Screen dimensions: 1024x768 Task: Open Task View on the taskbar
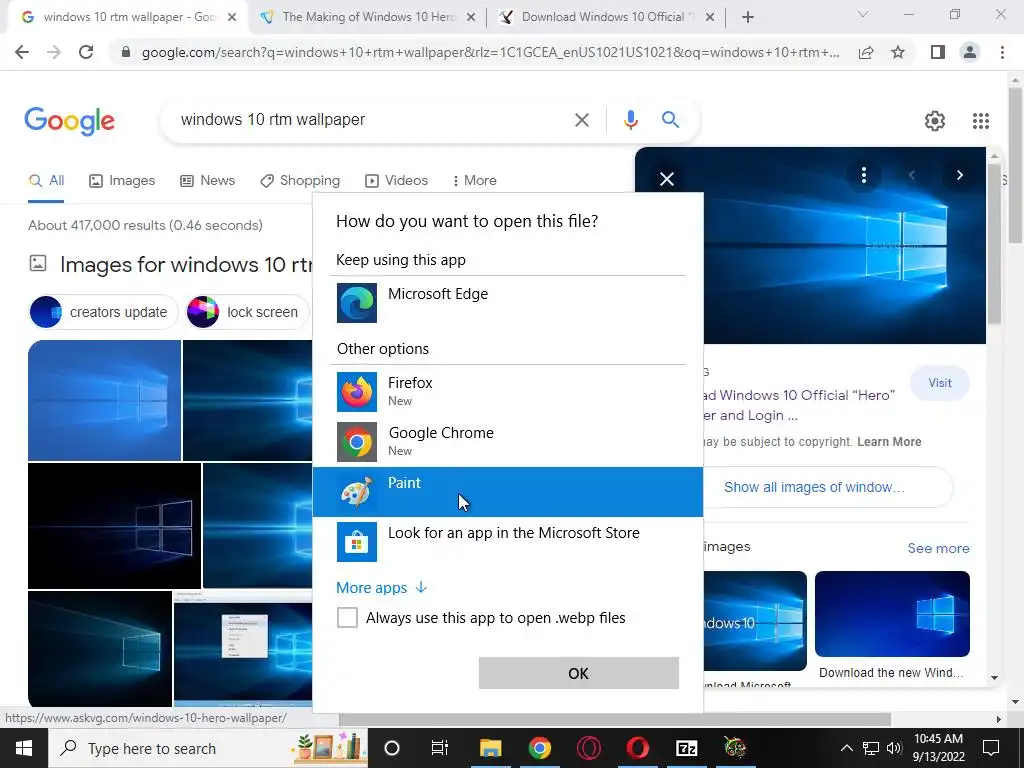[x=440, y=748]
